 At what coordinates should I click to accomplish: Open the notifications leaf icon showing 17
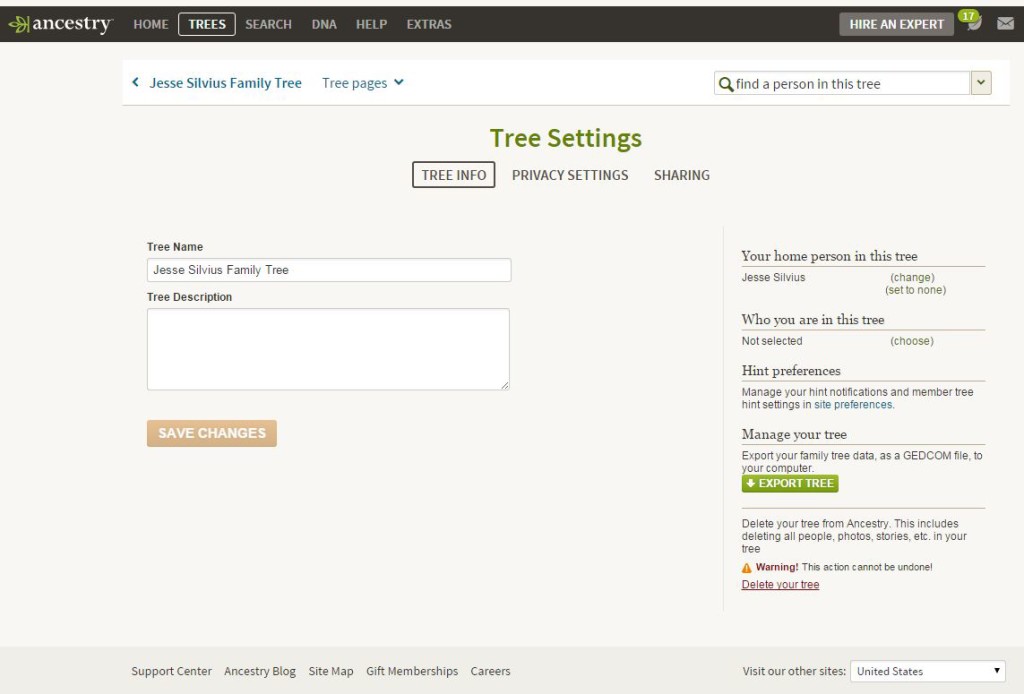[x=971, y=21]
